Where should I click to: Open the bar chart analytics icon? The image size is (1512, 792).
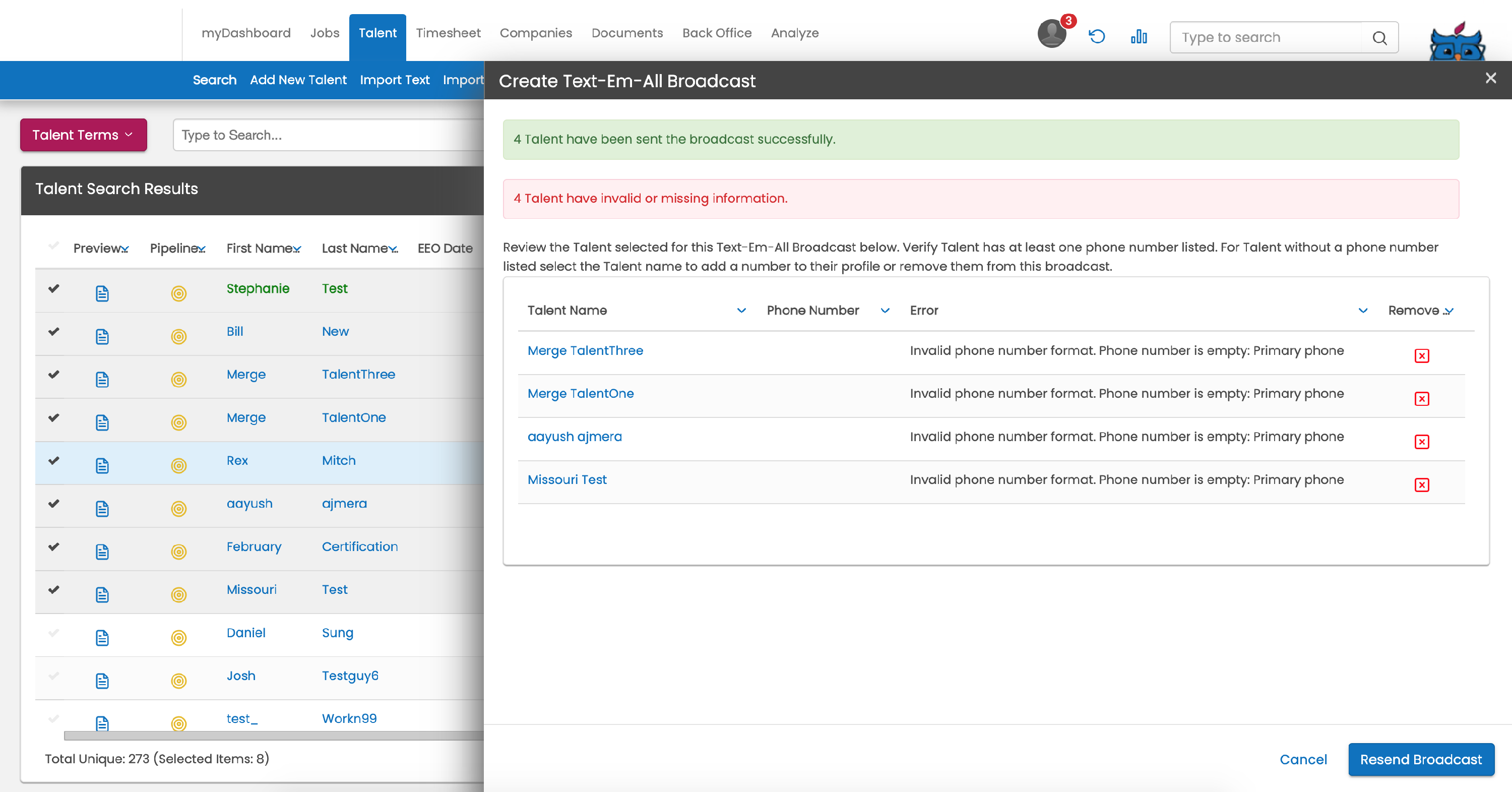[x=1138, y=36]
